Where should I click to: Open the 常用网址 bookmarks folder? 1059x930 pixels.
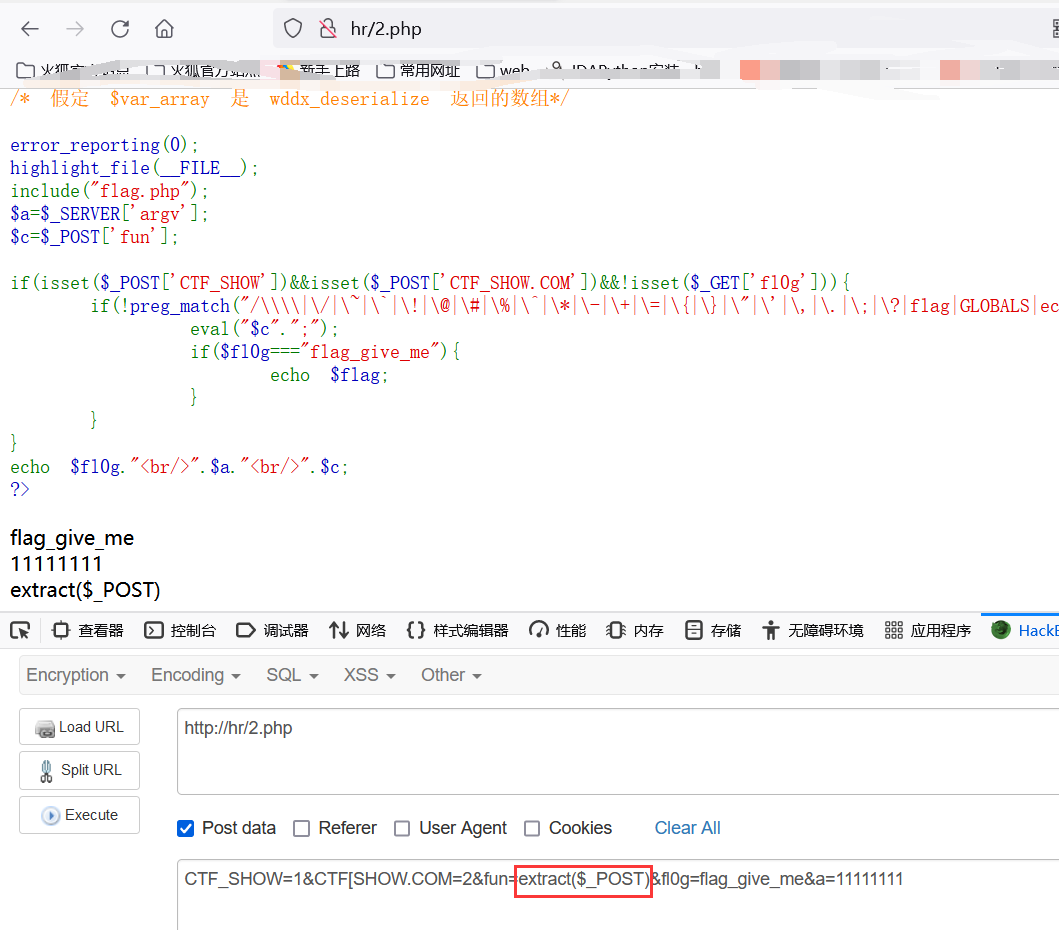click(x=418, y=70)
